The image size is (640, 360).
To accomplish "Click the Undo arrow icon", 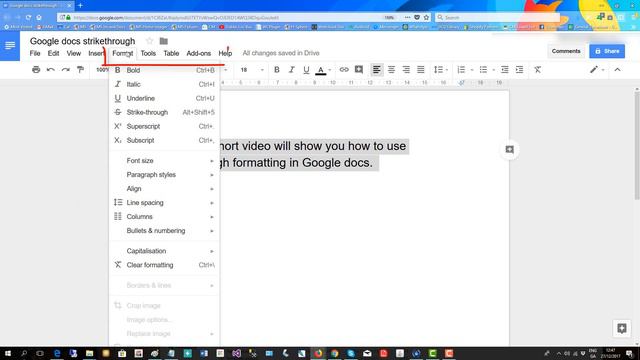I will 51,69.
